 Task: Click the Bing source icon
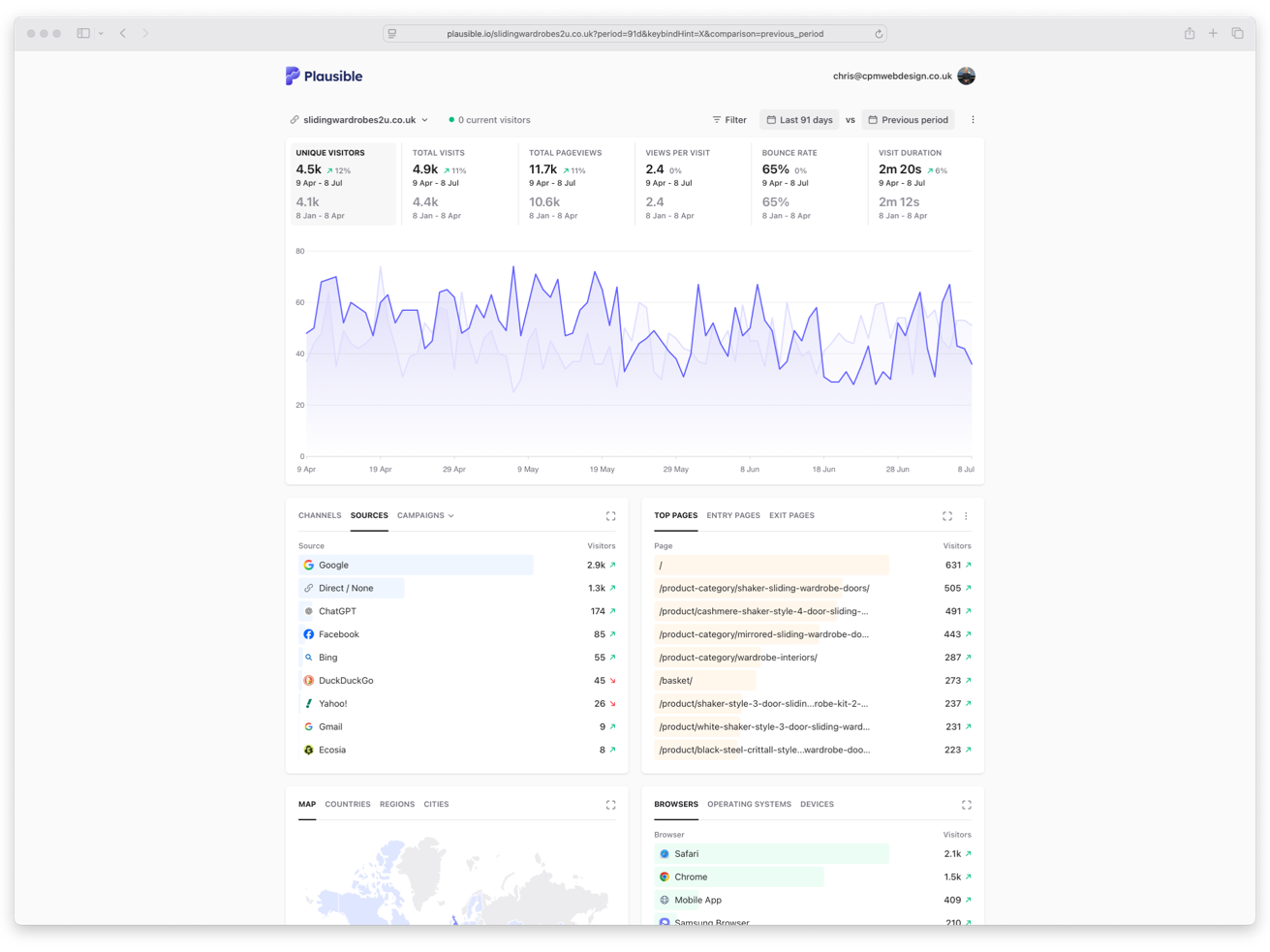308,658
